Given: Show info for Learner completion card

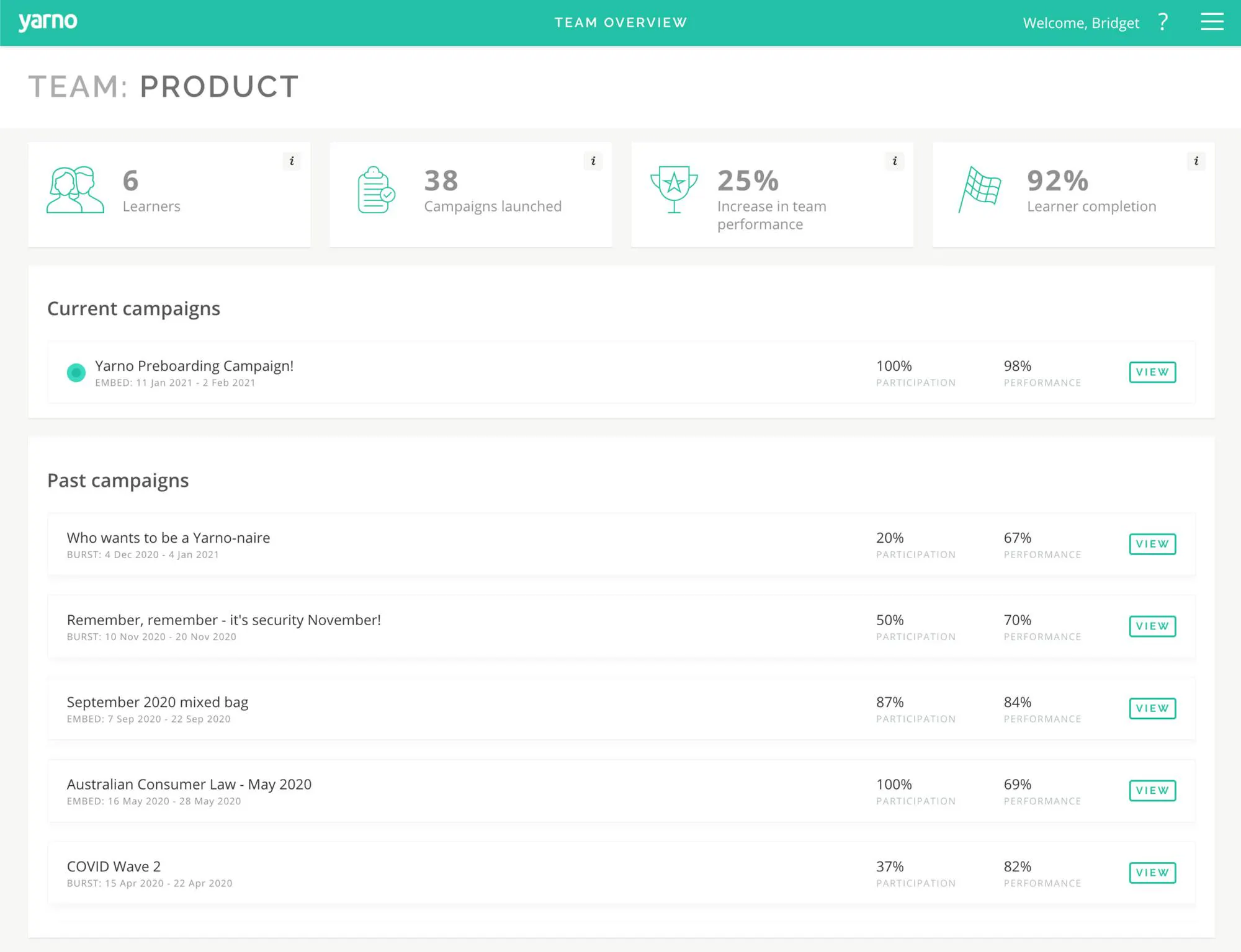Looking at the screenshot, I should point(1196,161).
